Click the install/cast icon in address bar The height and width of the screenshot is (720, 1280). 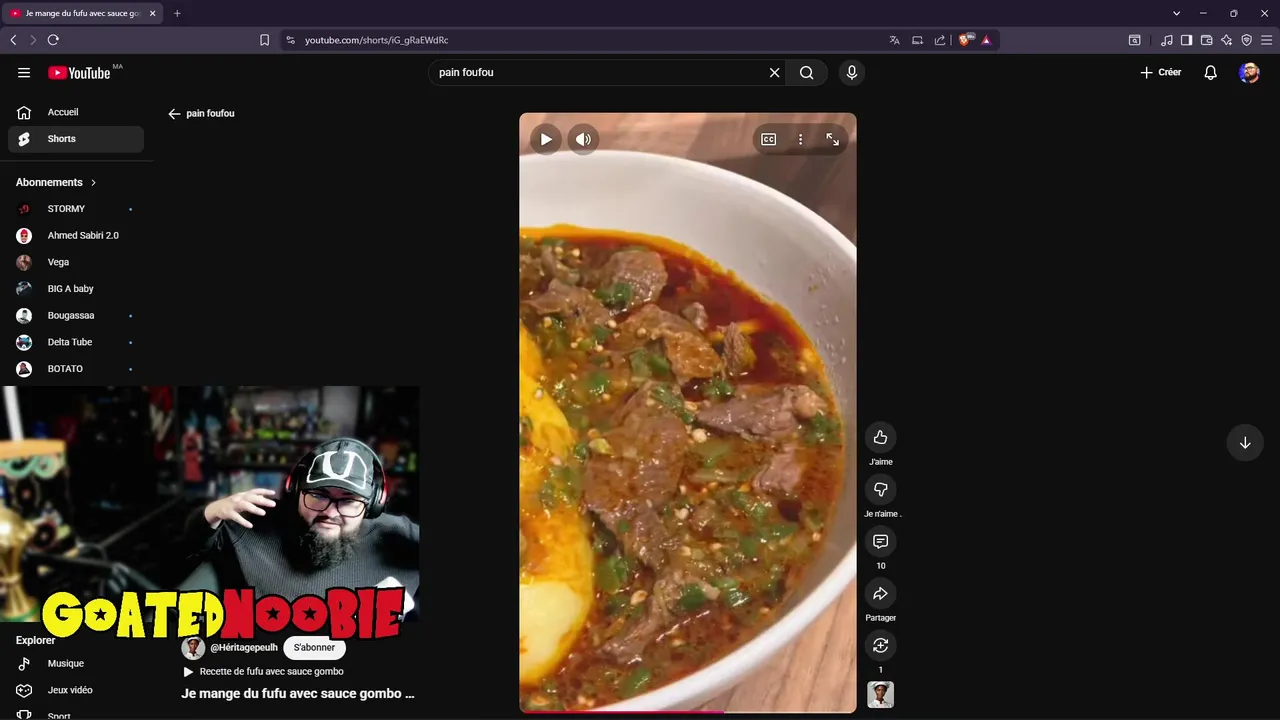(x=917, y=40)
